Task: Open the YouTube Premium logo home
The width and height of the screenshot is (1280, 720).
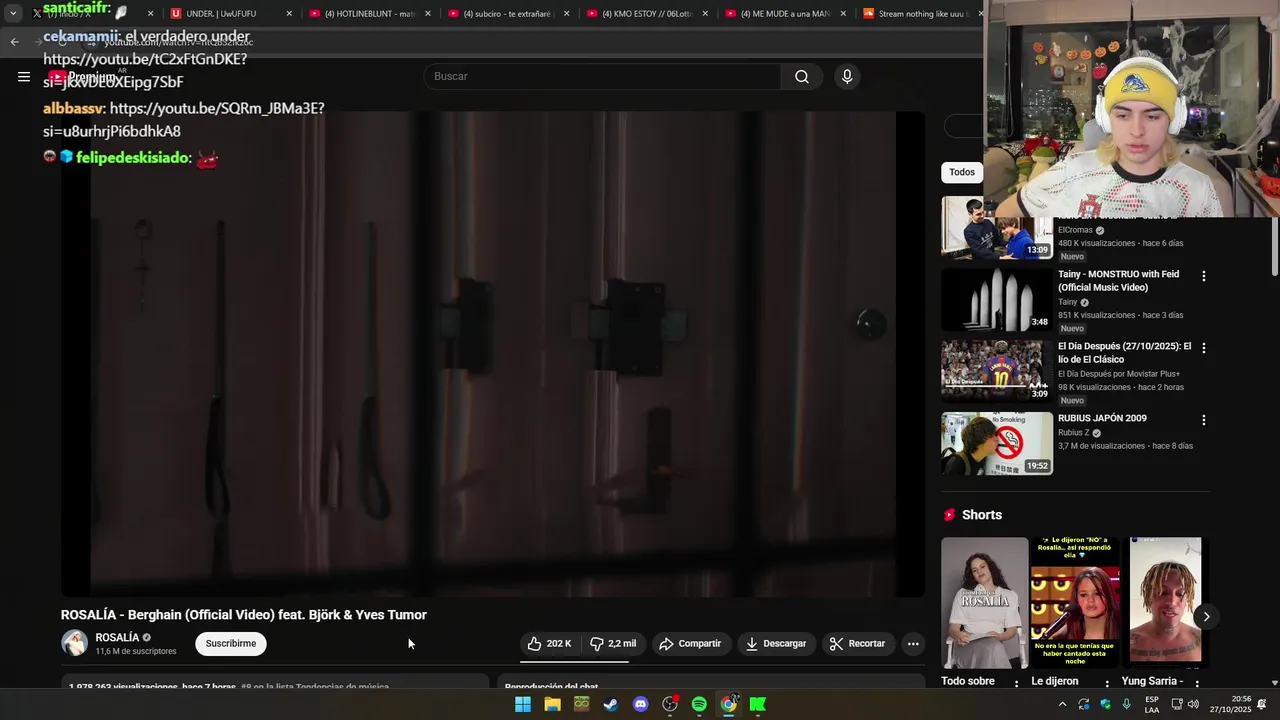Action: [84, 77]
